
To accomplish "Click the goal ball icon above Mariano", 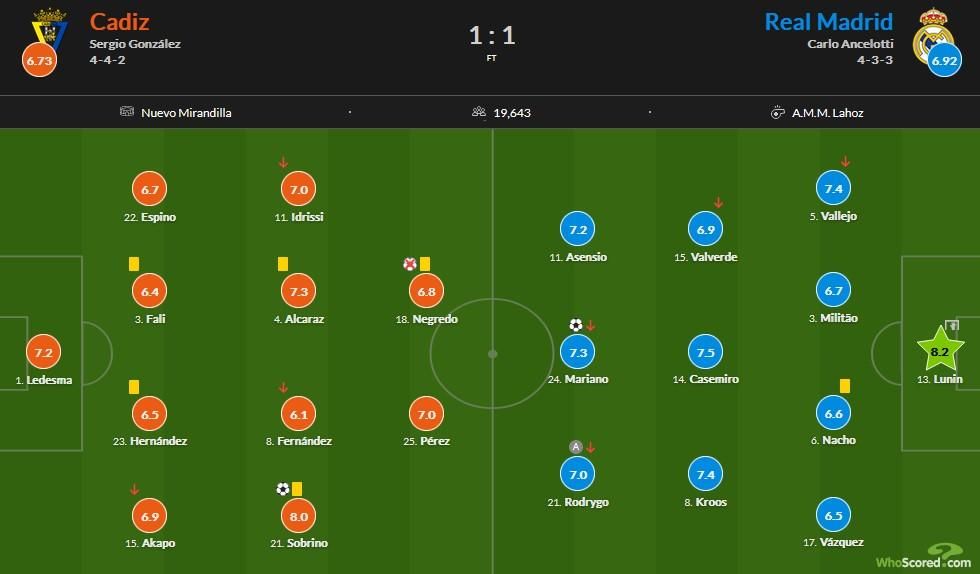I will click(575, 325).
